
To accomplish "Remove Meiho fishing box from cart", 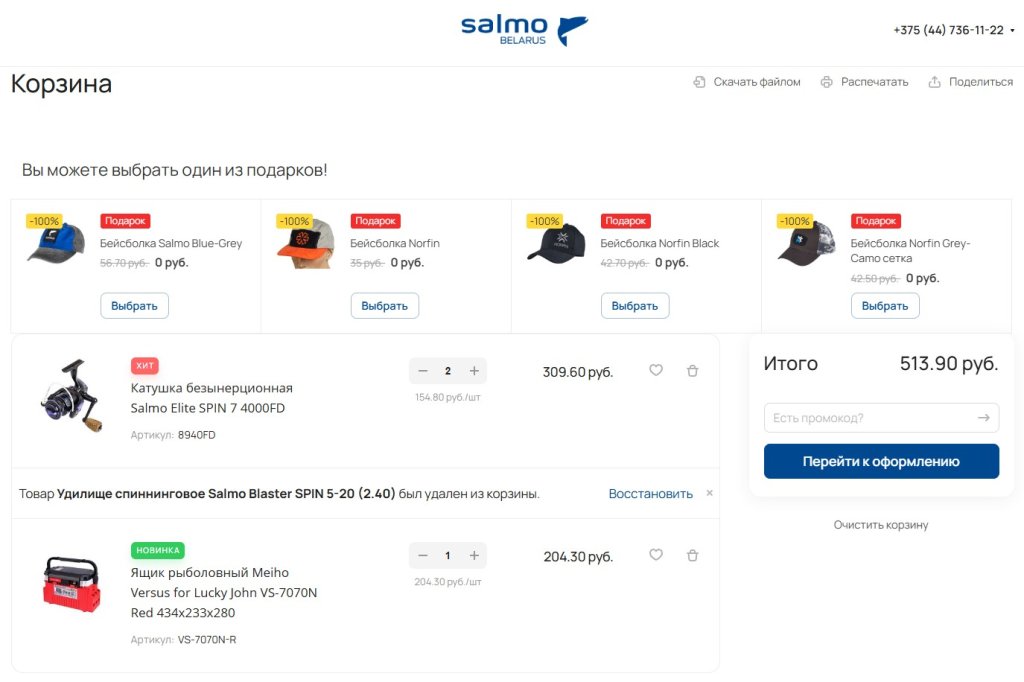I will 692,555.
